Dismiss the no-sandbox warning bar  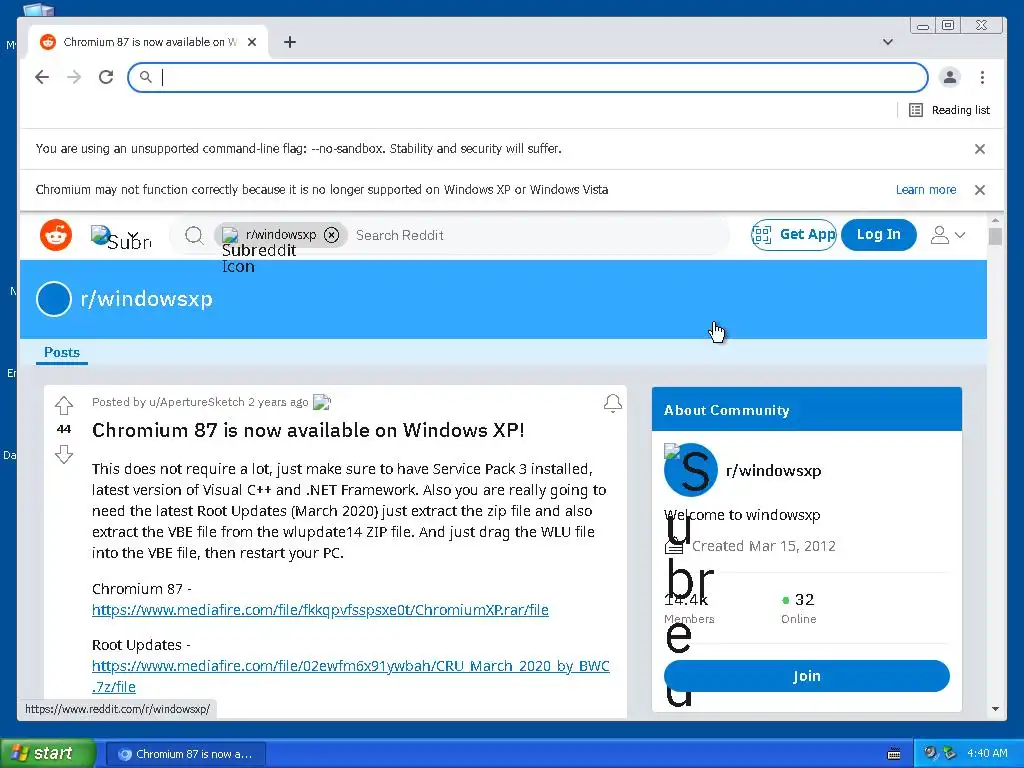pos(980,149)
